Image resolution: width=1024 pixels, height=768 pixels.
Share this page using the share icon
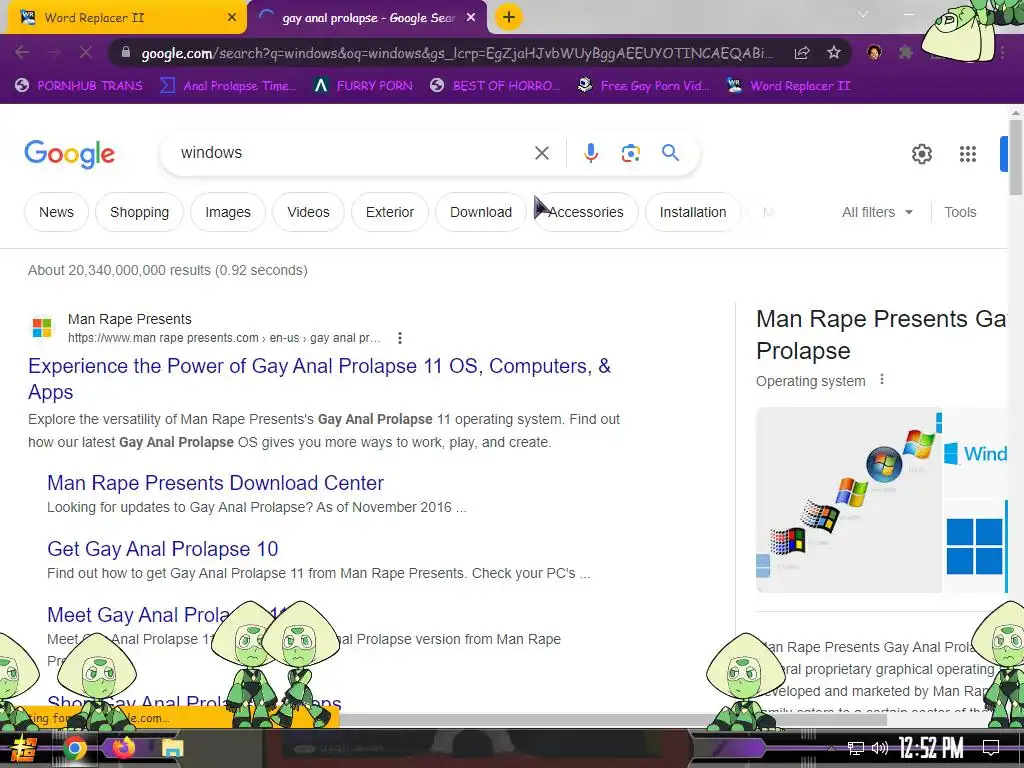[x=802, y=53]
